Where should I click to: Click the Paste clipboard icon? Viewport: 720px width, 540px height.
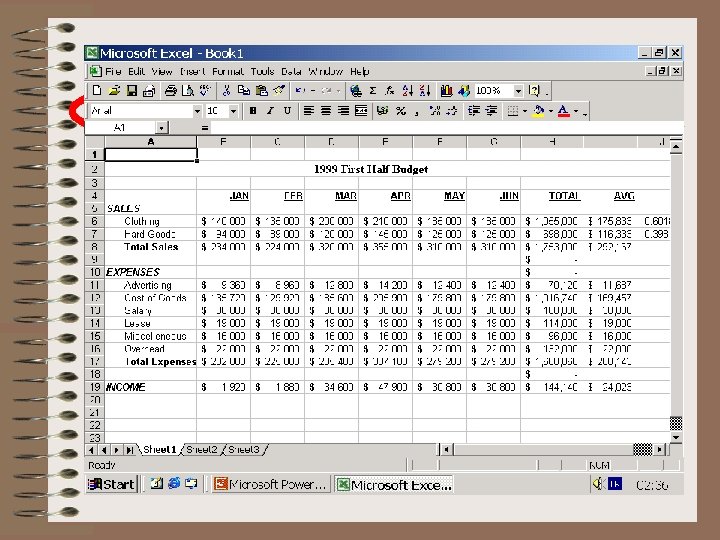[262, 90]
